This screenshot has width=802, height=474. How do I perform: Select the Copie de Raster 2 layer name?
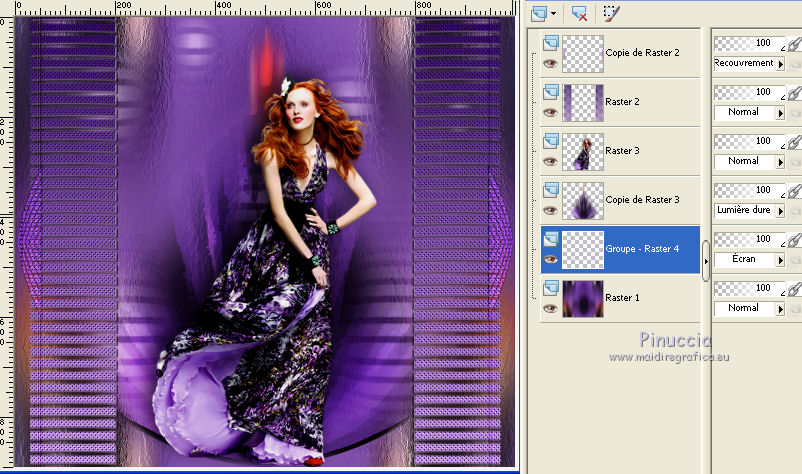[642, 53]
